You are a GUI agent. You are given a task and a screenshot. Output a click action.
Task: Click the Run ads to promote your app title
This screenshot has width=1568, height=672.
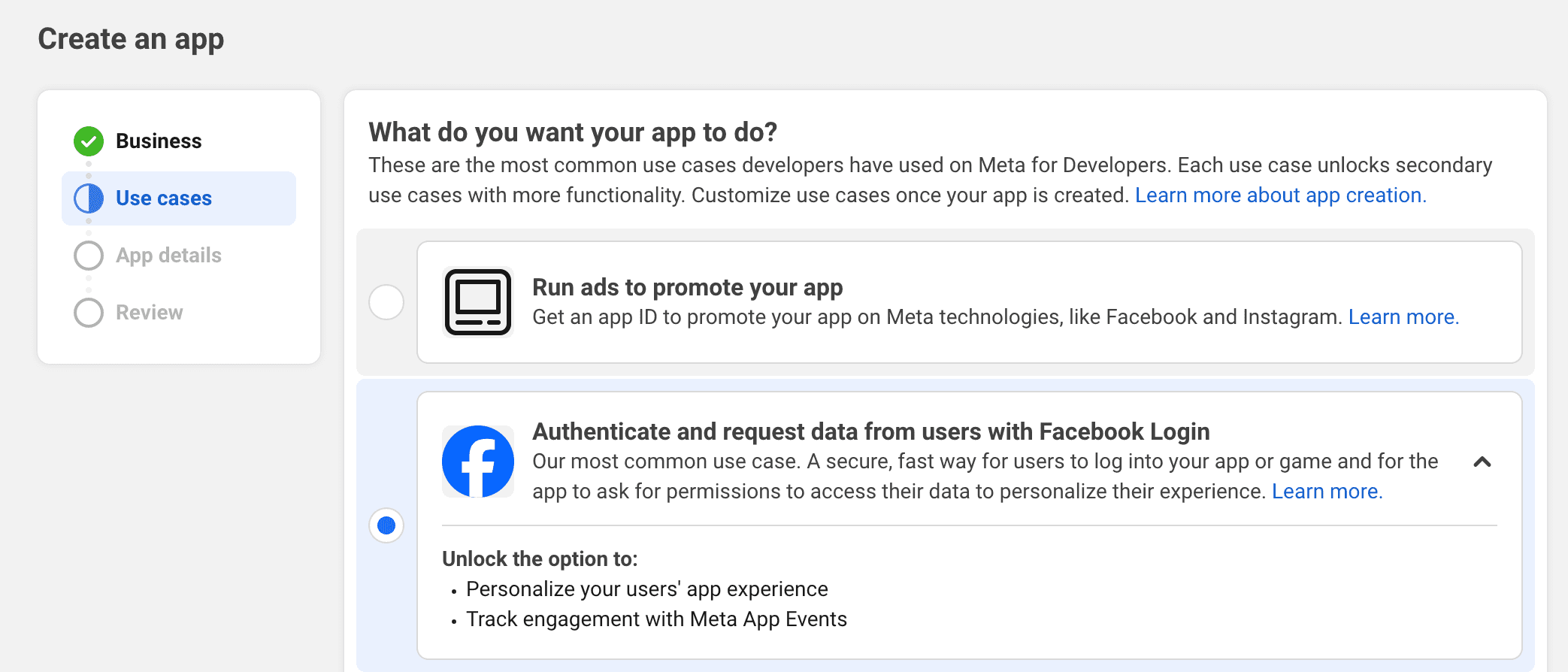tap(688, 287)
